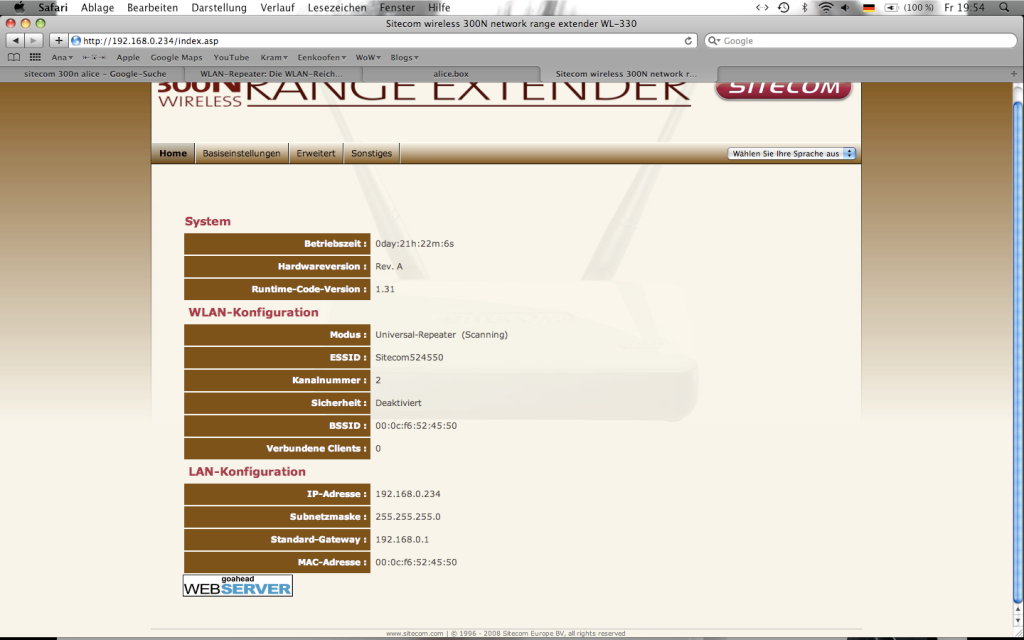This screenshot has height=640, width=1024.
Task: Open the symbol-named bookmark after Ana
Action: [94, 57]
